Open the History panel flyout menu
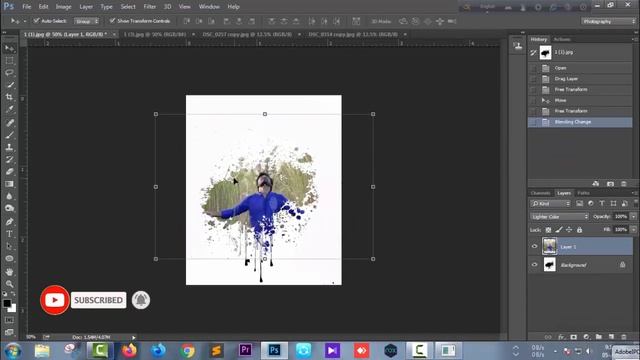Screen dimensions: 640x360 point(634,39)
